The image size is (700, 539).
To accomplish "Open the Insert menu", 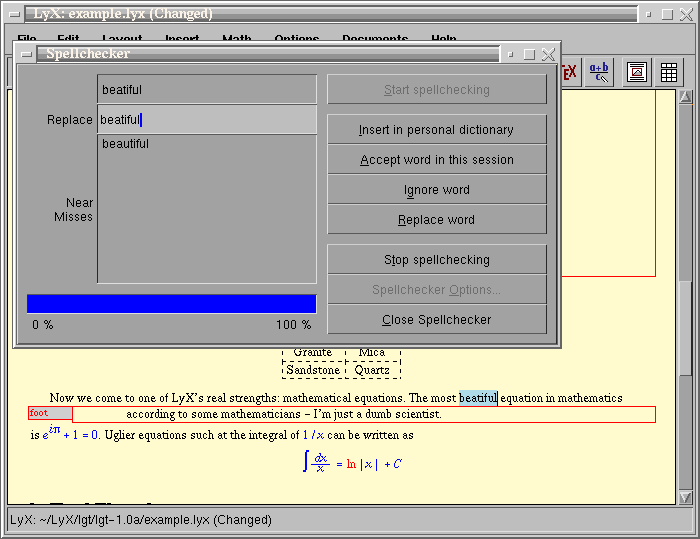I will pos(182,38).
